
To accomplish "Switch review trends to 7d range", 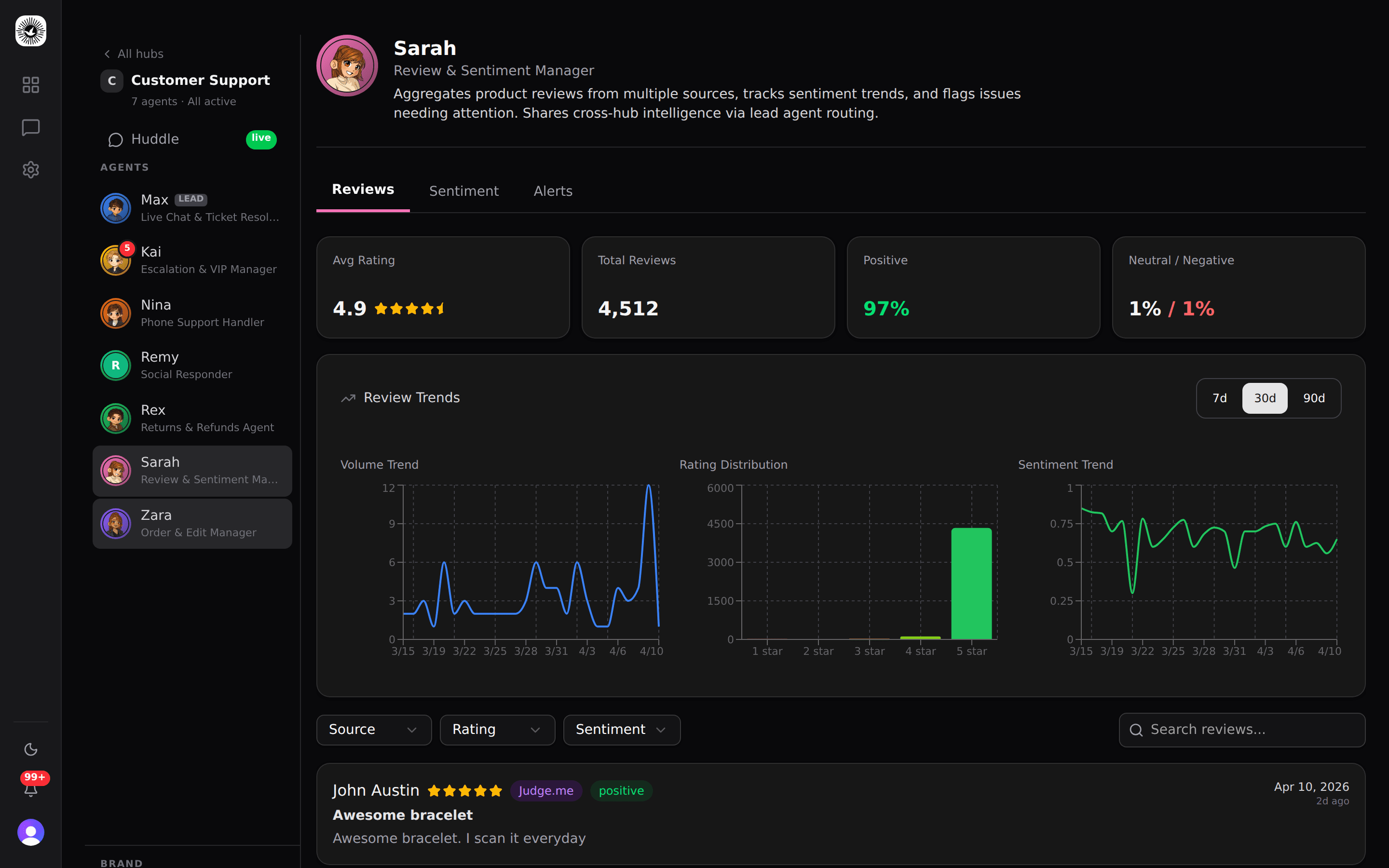I will [1219, 398].
